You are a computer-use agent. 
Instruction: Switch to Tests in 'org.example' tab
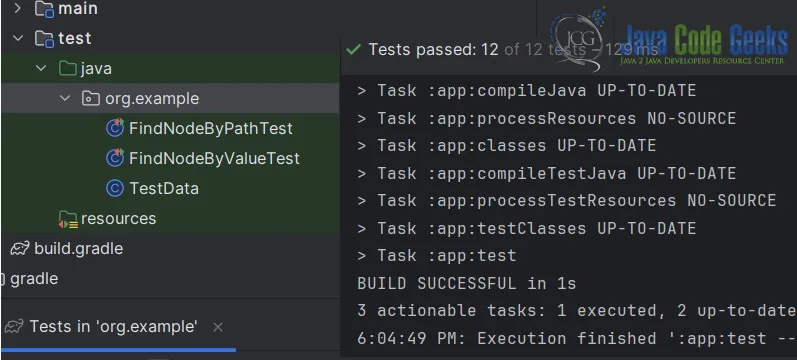[113, 326]
